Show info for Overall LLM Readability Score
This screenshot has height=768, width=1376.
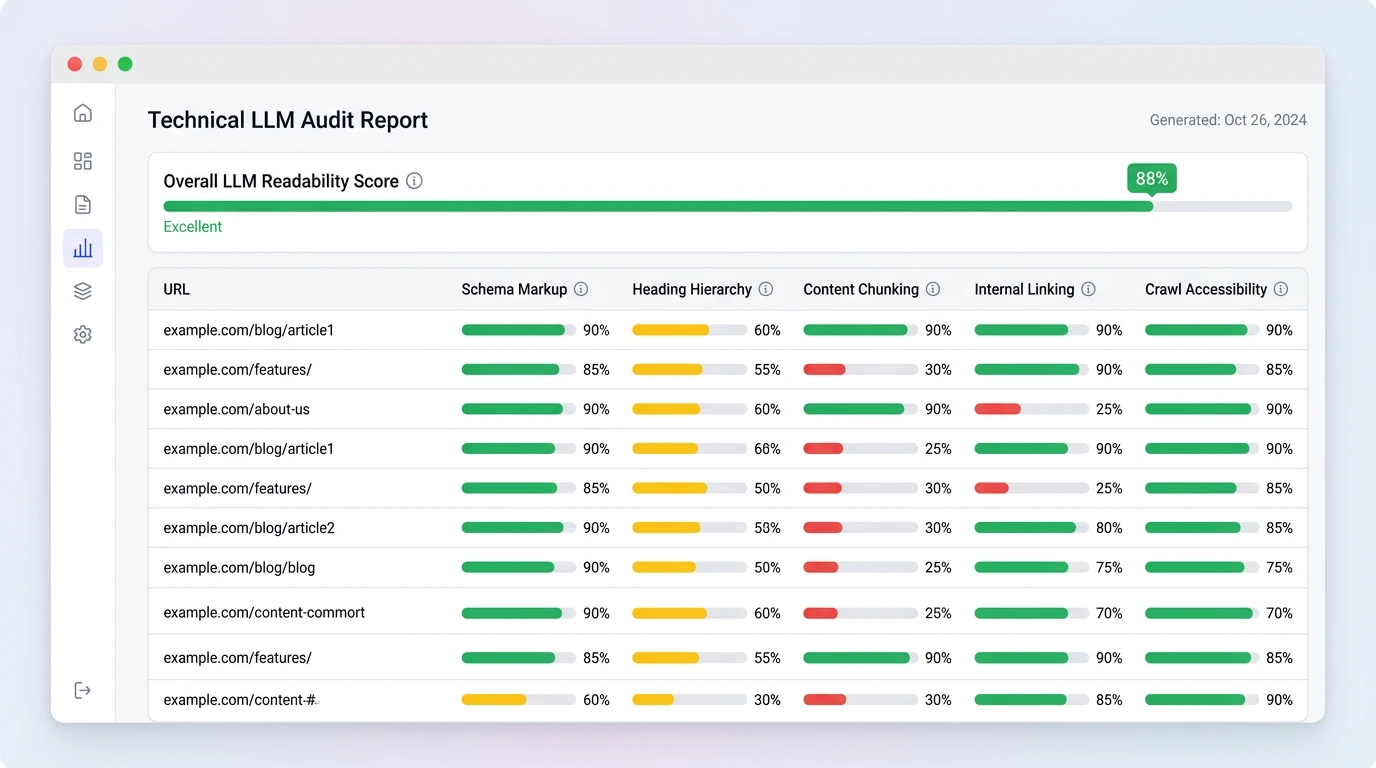click(414, 181)
